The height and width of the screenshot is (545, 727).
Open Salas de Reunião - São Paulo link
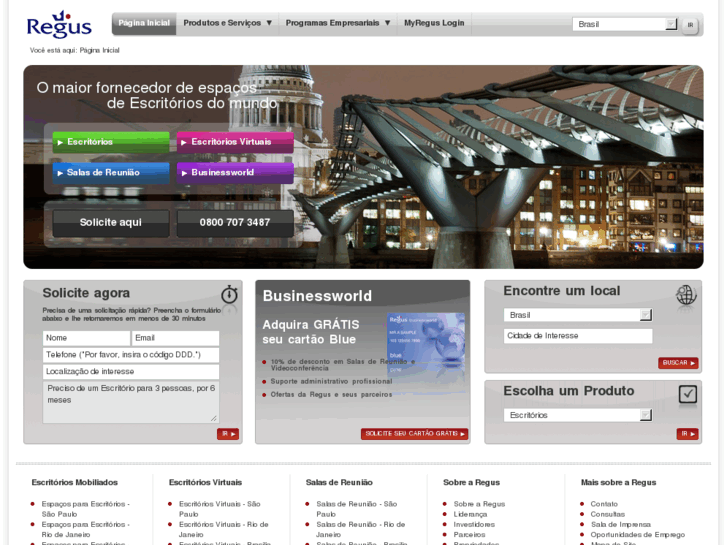[357, 509]
